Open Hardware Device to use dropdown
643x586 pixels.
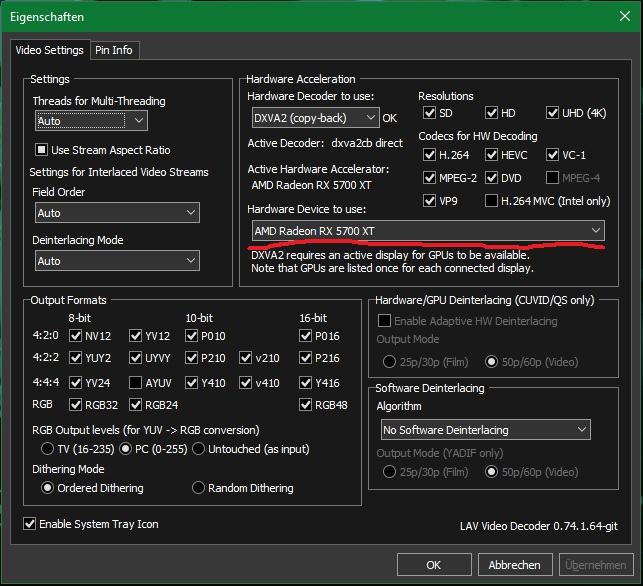[x=428, y=231]
